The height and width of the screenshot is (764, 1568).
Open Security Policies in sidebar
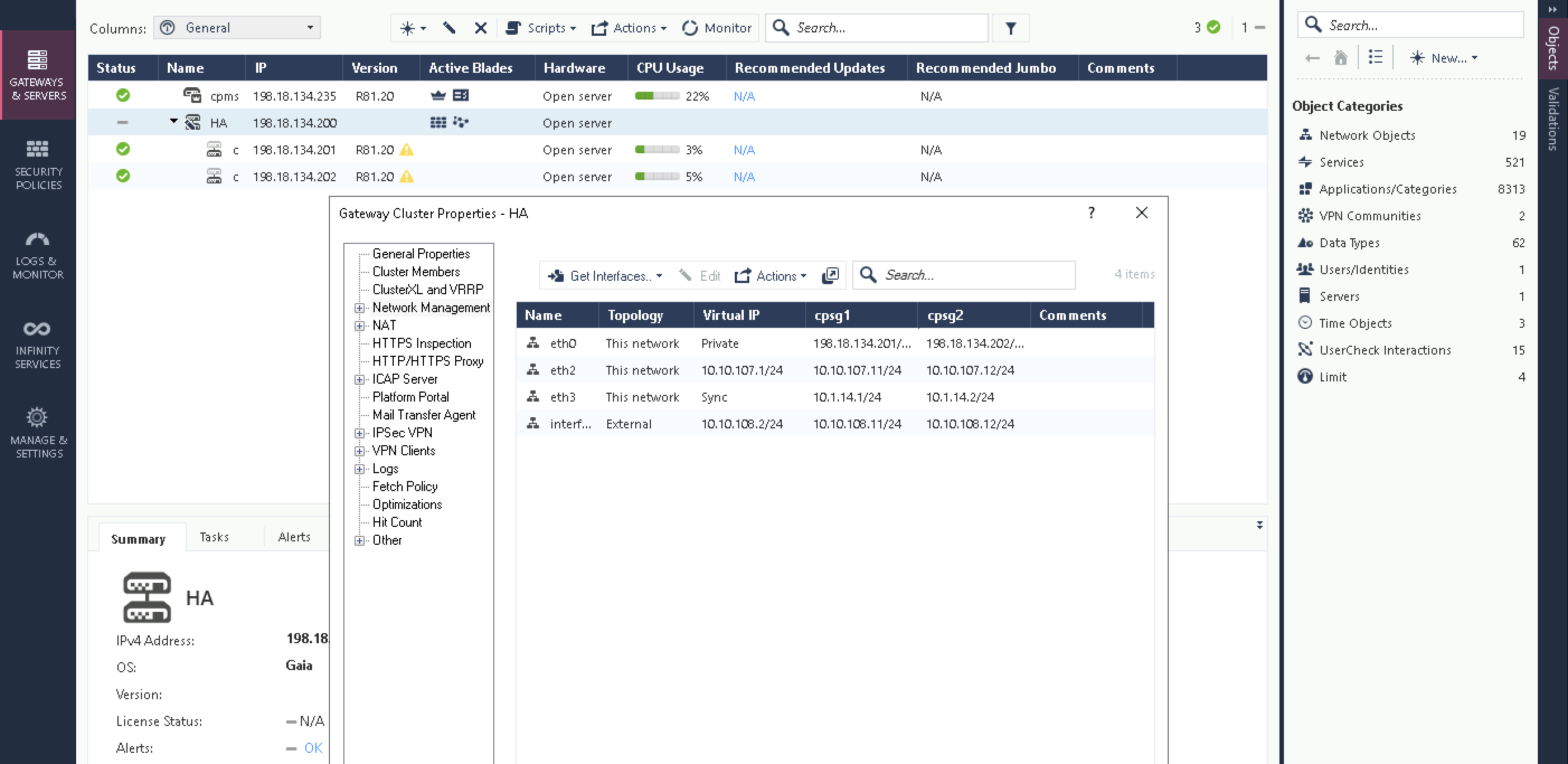[x=37, y=164]
